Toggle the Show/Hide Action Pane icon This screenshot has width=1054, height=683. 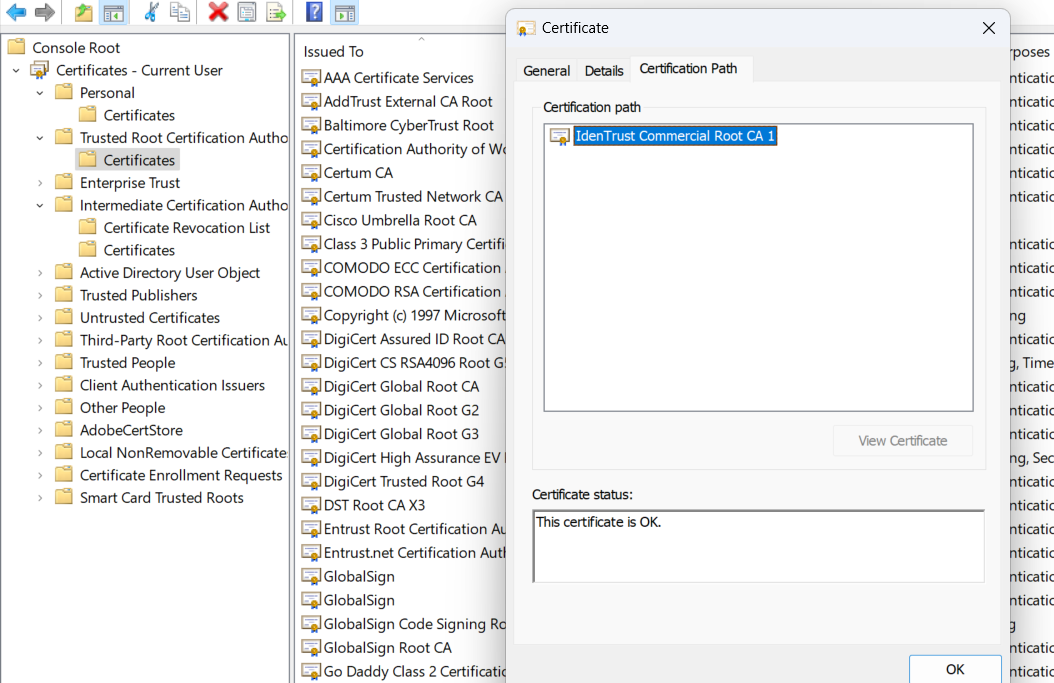coord(345,12)
